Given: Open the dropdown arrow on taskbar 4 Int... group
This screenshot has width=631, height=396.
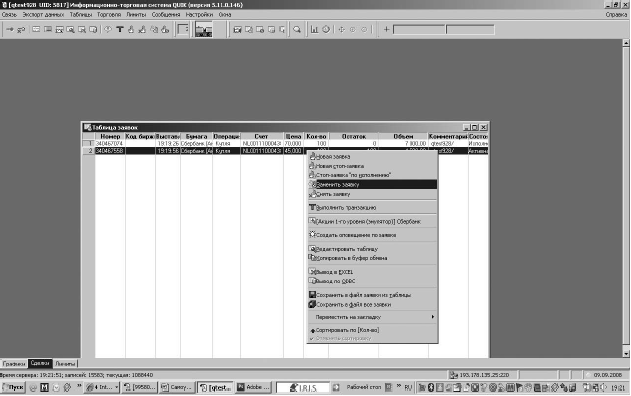Looking at the screenshot, I should pyautogui.click(x=117, y=387).
